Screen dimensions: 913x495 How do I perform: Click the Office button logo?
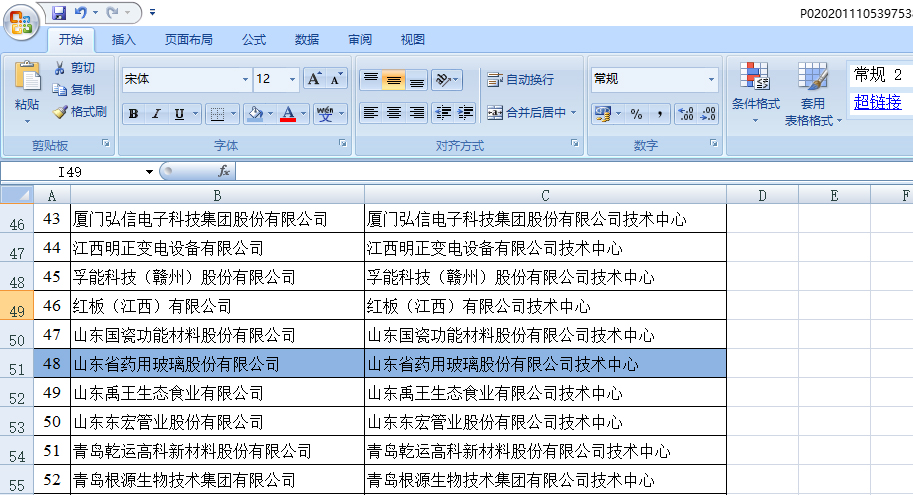coord(21,22)
